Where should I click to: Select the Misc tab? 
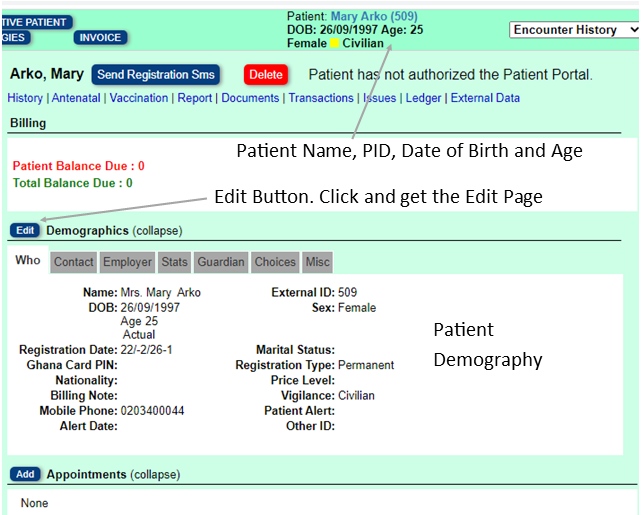tap(318, 262)
